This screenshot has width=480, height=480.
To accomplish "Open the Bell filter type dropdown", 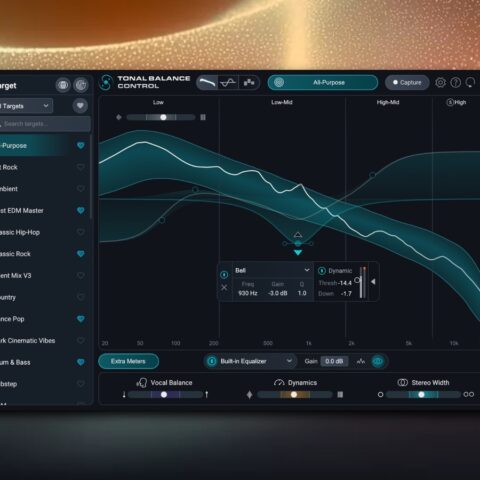I will click(273, 270).
